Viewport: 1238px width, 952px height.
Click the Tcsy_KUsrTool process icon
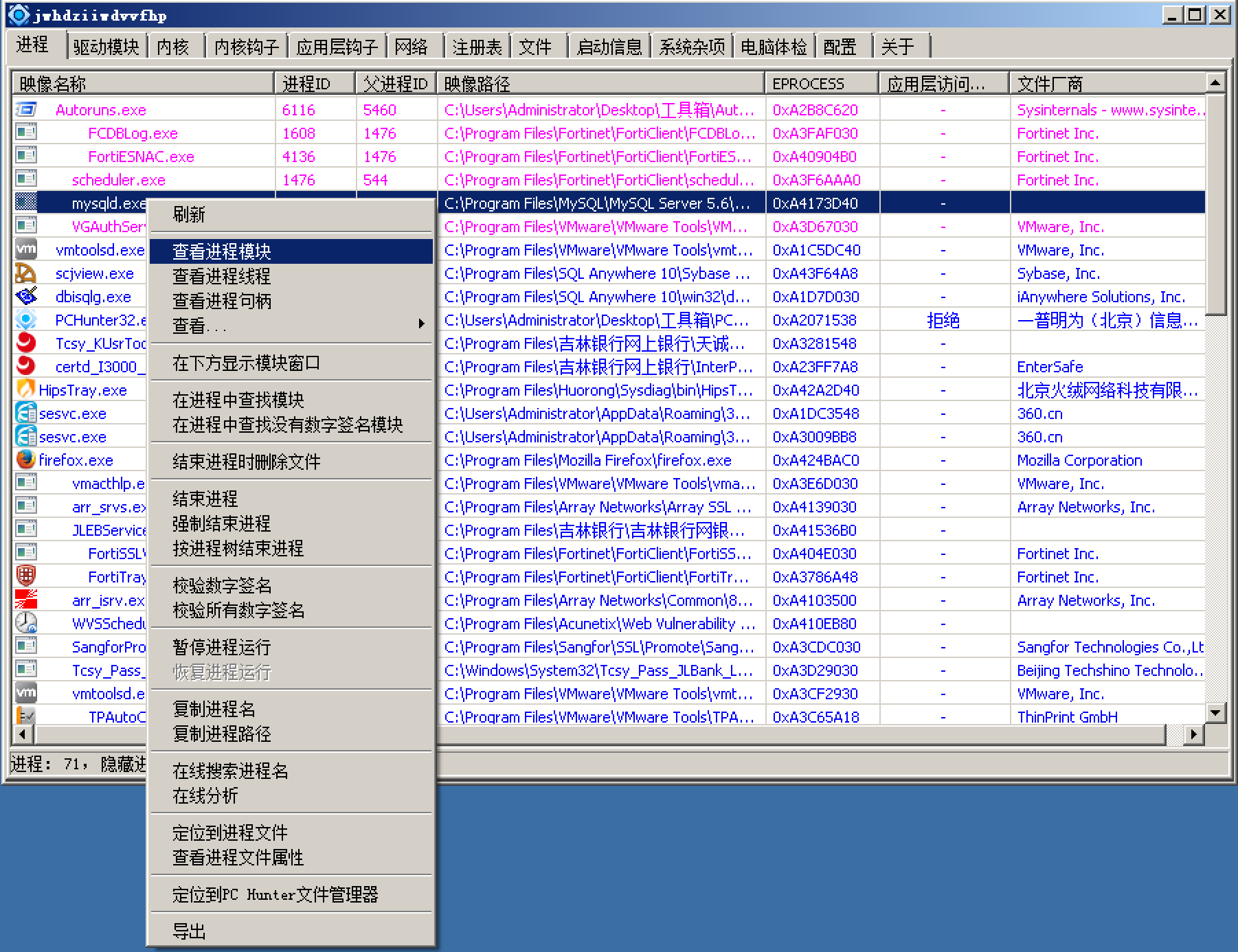(26, 343)
